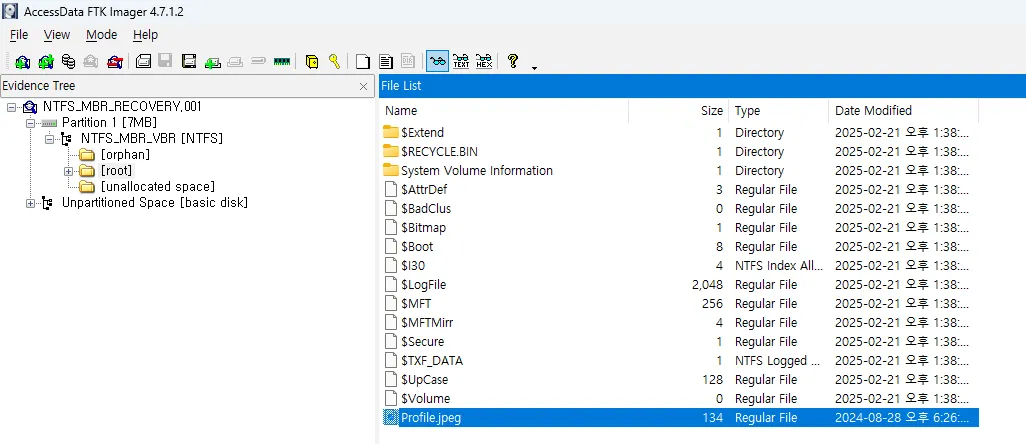Select the $LogFile entry

click(679, 284)
